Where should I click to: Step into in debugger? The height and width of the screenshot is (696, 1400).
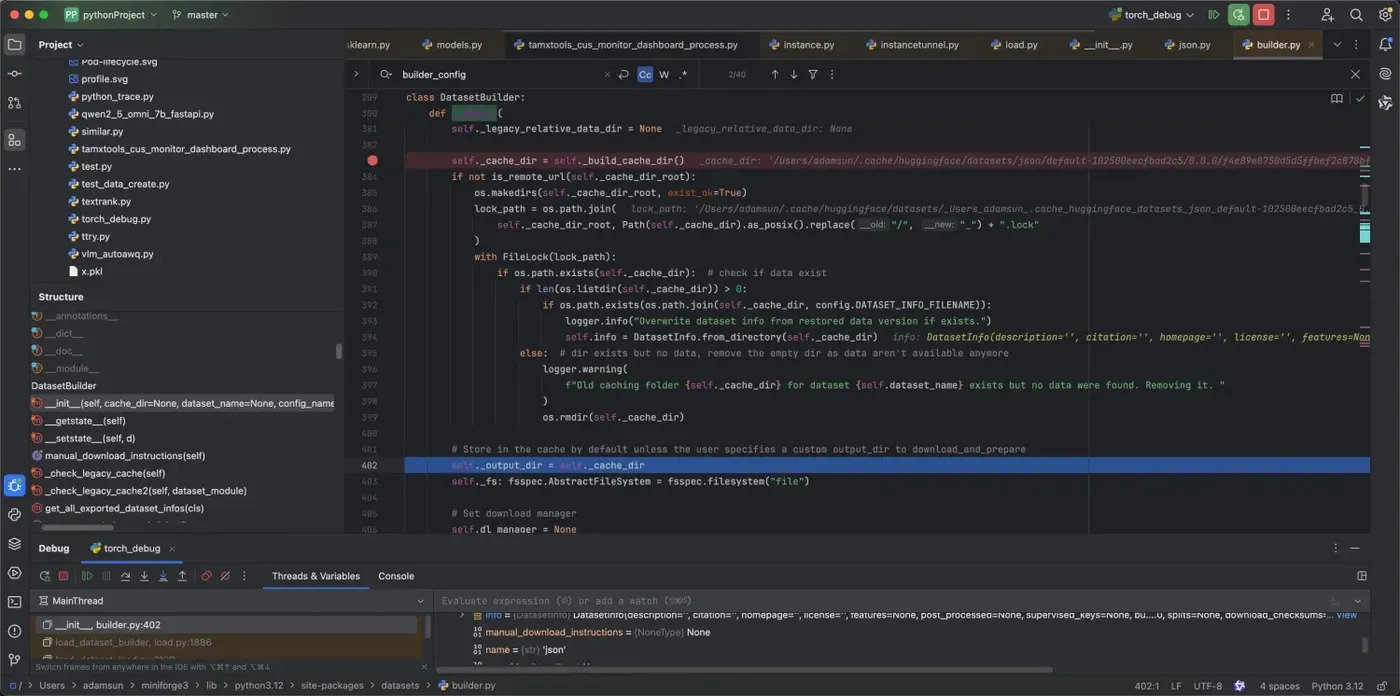144,576
